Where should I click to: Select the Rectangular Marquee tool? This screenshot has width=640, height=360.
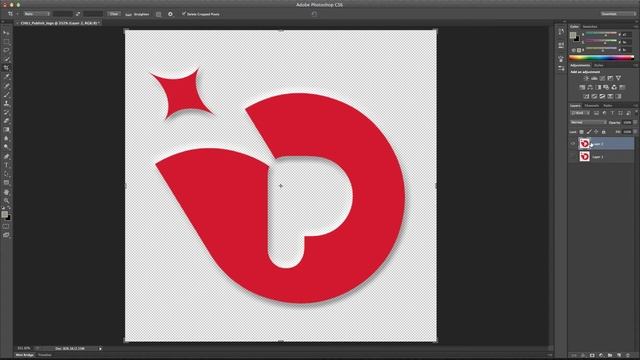coord(6,42)
